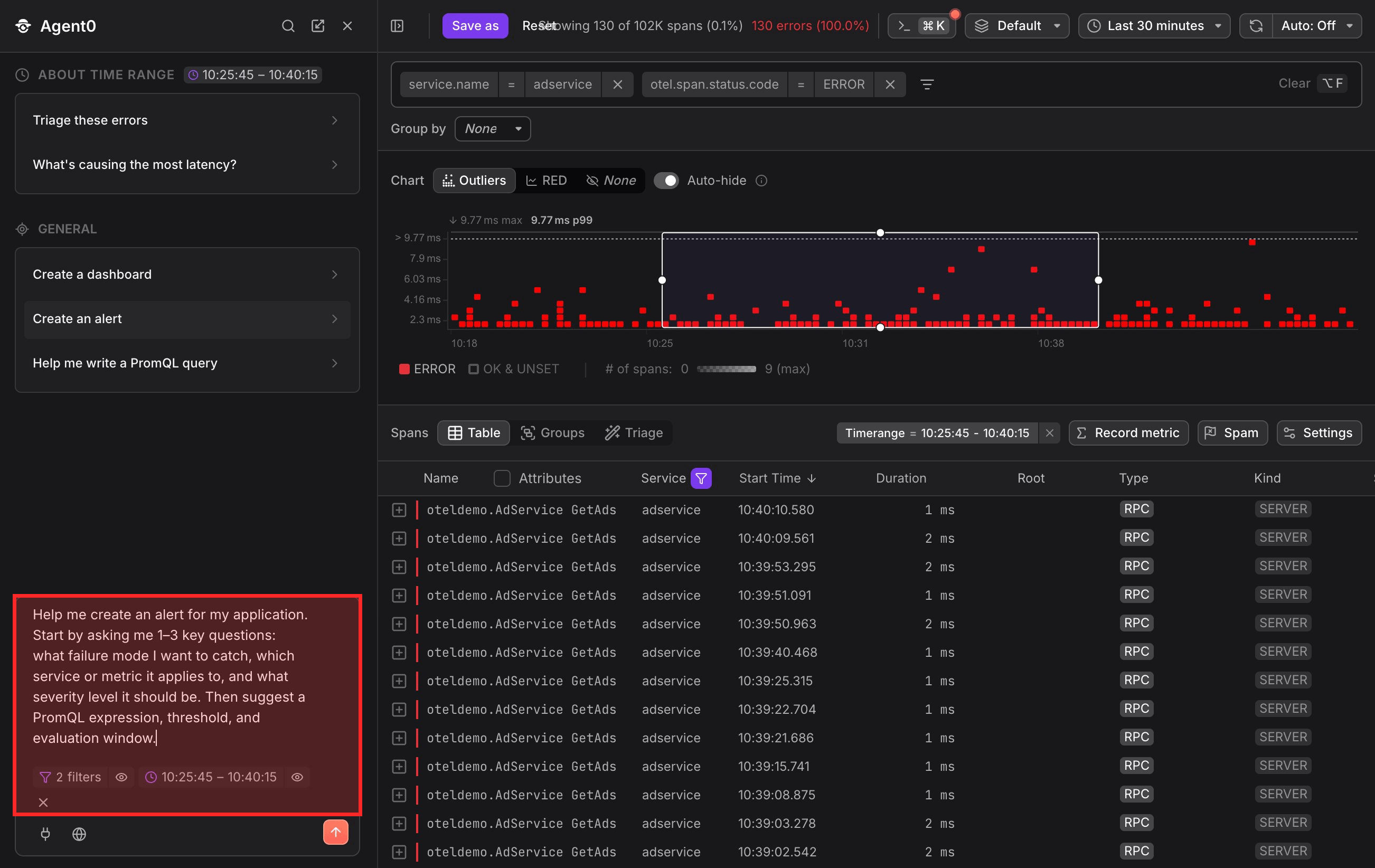The width and height of the screenshot is (1375, 868).
Task: Click the Save as button
Action: 475,26
